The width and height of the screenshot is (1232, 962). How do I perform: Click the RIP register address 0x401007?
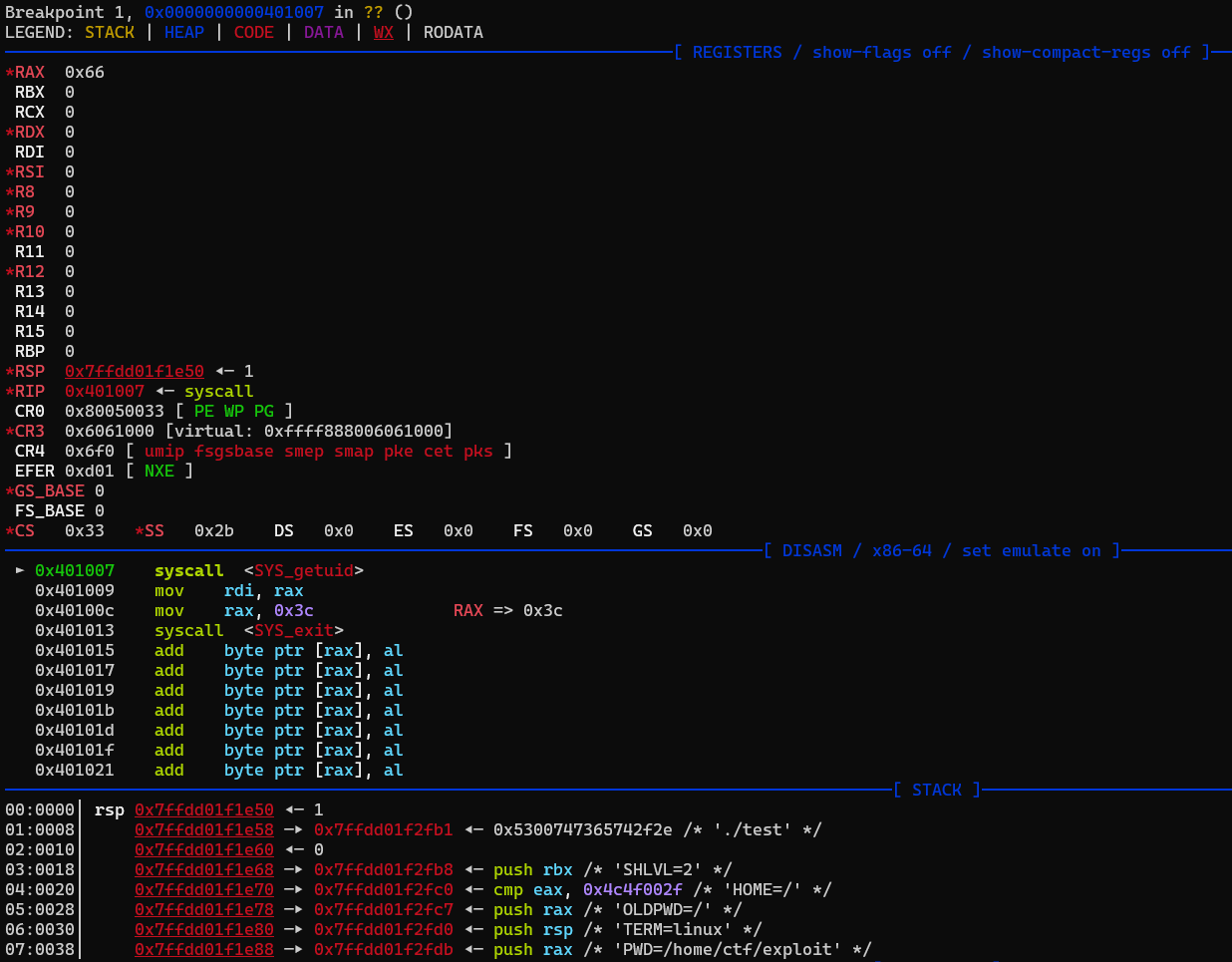[x=104, y=391]
